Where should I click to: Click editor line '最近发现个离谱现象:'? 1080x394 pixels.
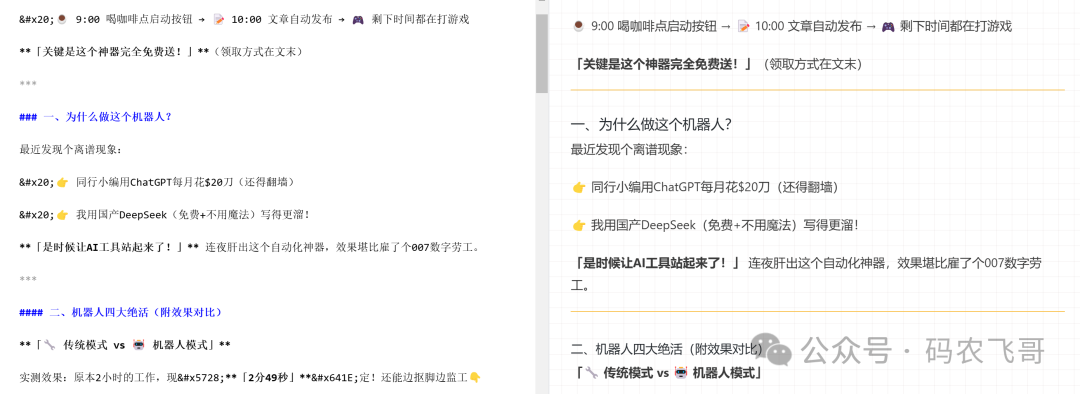pos(70,149)
